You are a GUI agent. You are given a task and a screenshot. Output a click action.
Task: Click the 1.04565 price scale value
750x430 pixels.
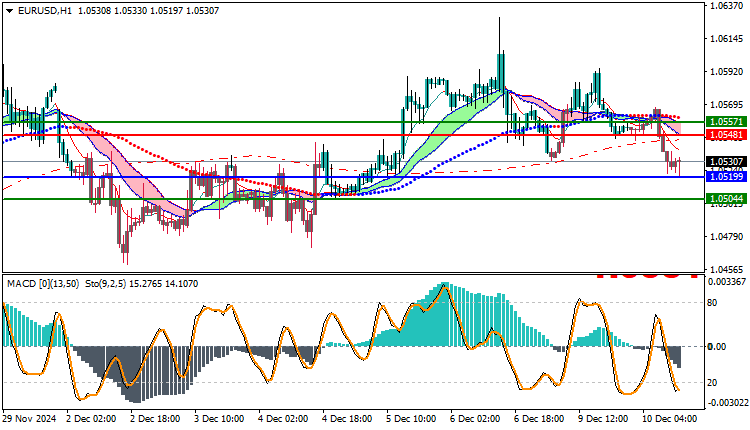(728, 270)
